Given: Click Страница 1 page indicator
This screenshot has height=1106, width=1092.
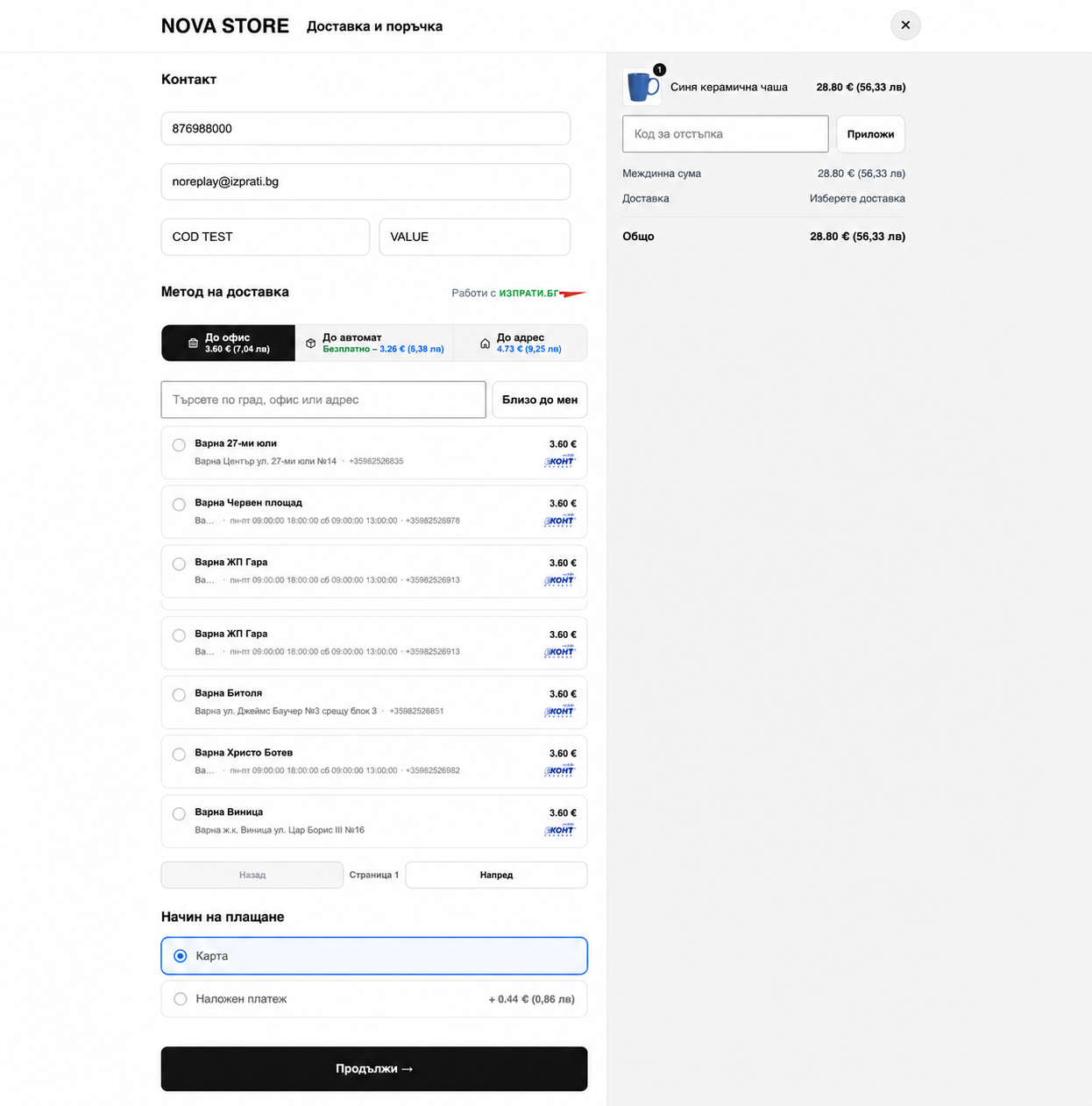Looking at the screenshot, I should [x=374, y=875].
